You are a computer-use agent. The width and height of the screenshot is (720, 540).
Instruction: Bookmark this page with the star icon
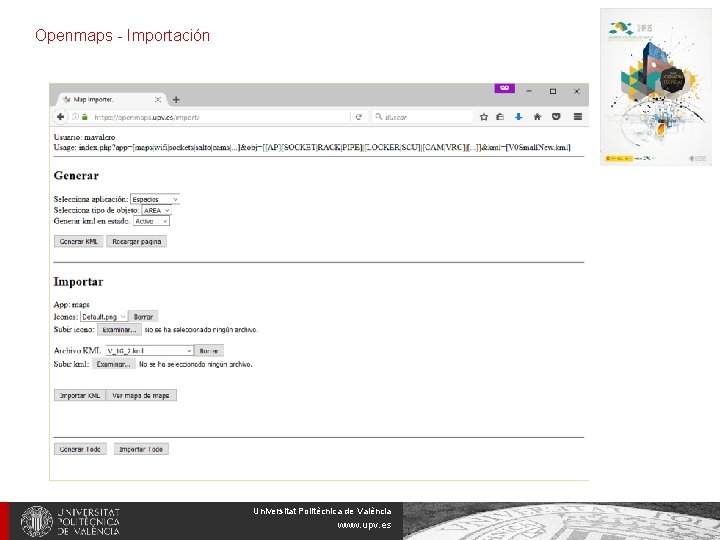[x=484, y=117]
